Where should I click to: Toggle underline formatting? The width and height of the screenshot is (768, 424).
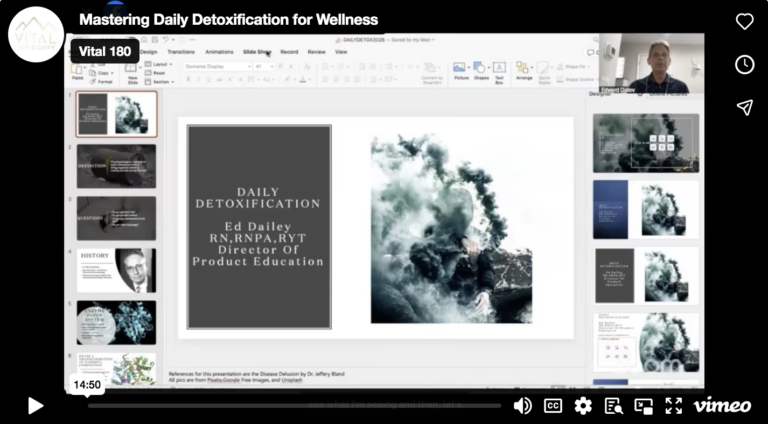click(x=209, y=79)
